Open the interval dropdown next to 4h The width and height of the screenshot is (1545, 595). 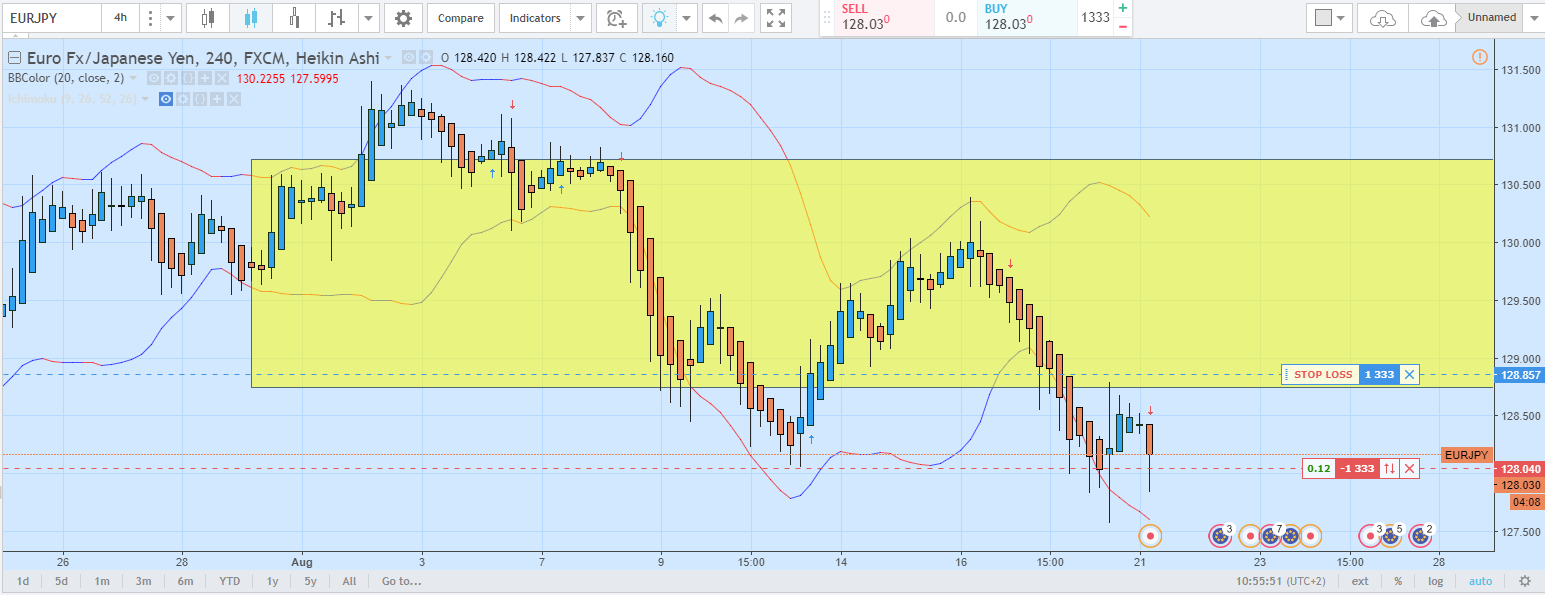point(172,18)
